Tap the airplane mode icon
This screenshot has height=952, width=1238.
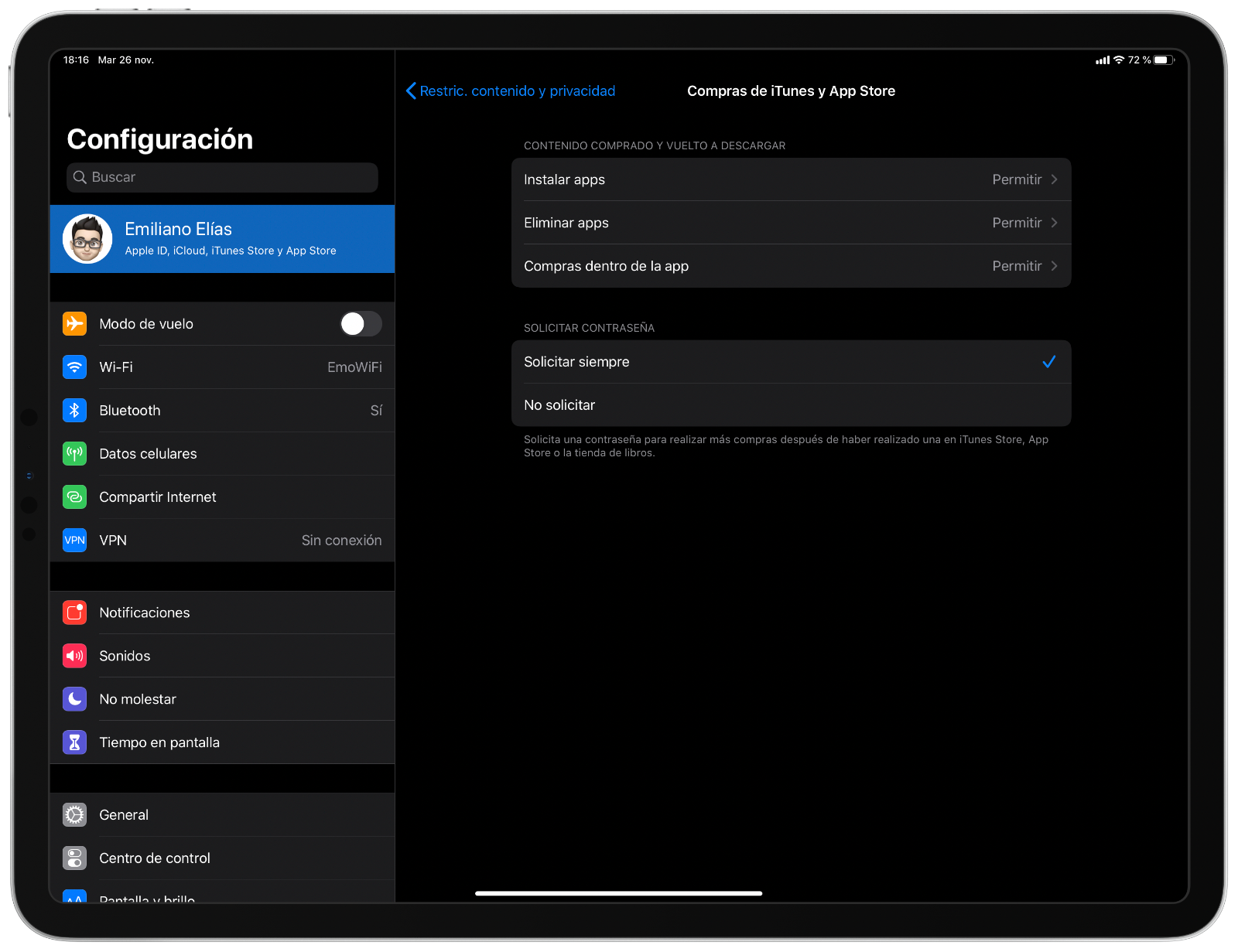(74, 323)
